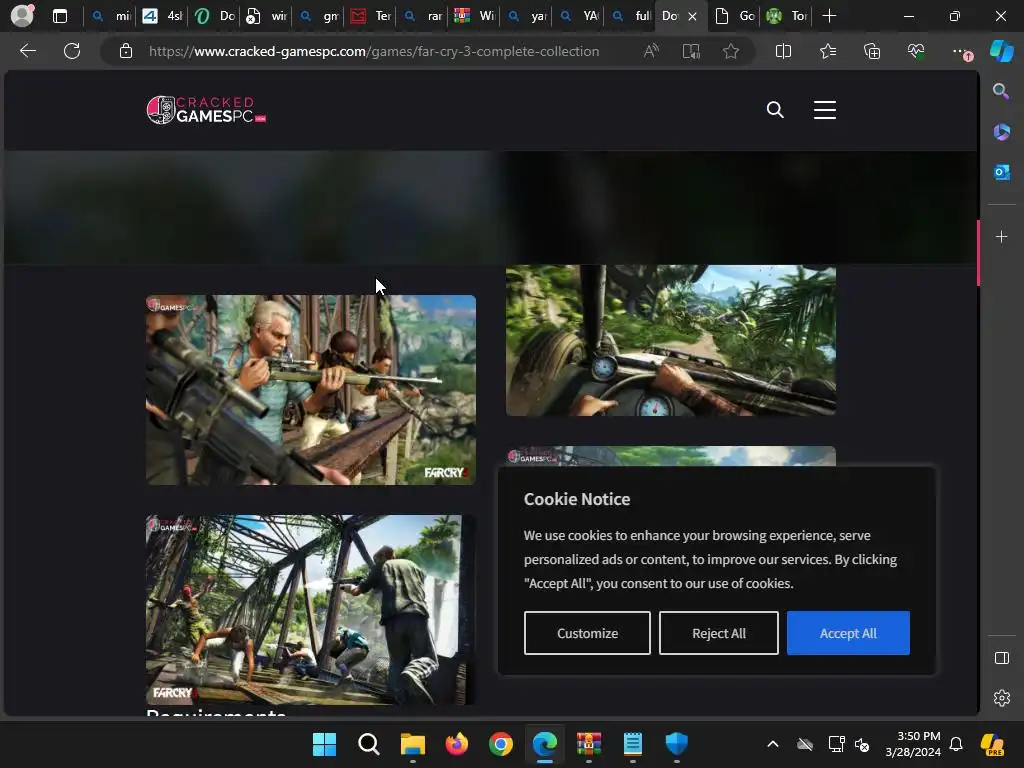The width and height of the screenshot is (1024, 768).
Task: Launch Firefox from the taskbar
Action: click(456, 744)
